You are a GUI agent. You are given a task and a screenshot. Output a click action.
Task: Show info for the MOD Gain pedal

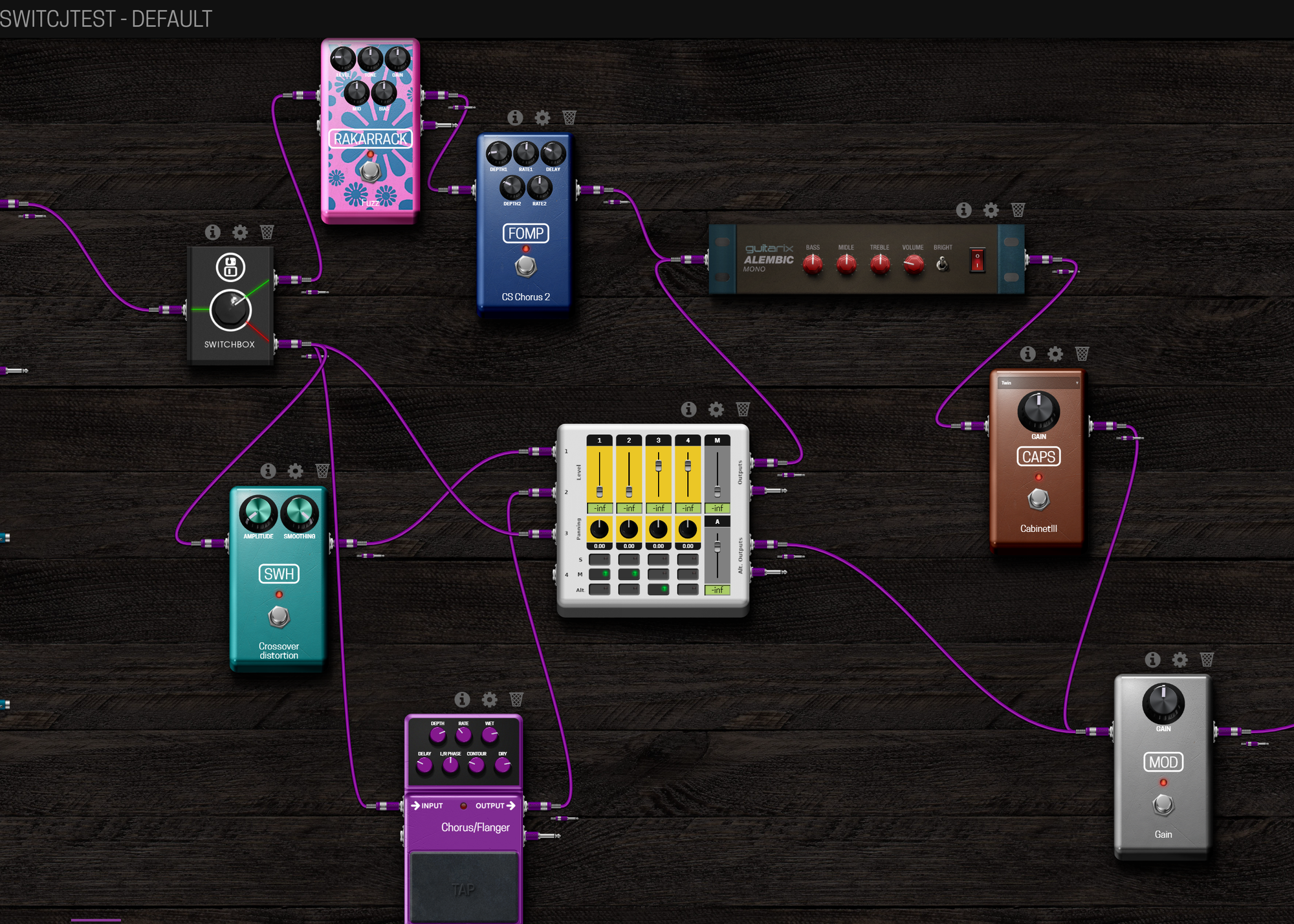1153,659
